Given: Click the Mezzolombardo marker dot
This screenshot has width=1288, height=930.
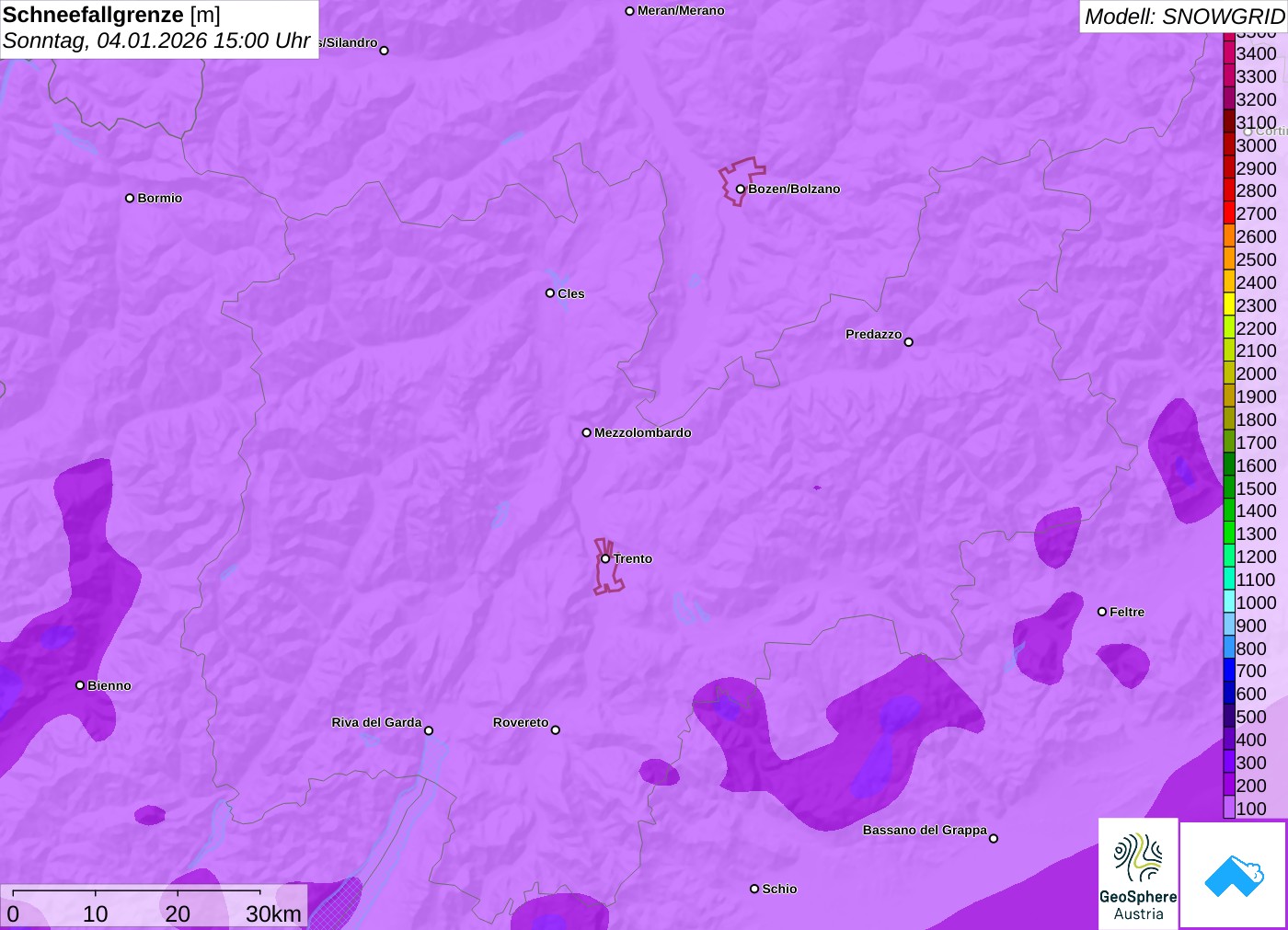Looking at the screenshot, I should (586, 432).
